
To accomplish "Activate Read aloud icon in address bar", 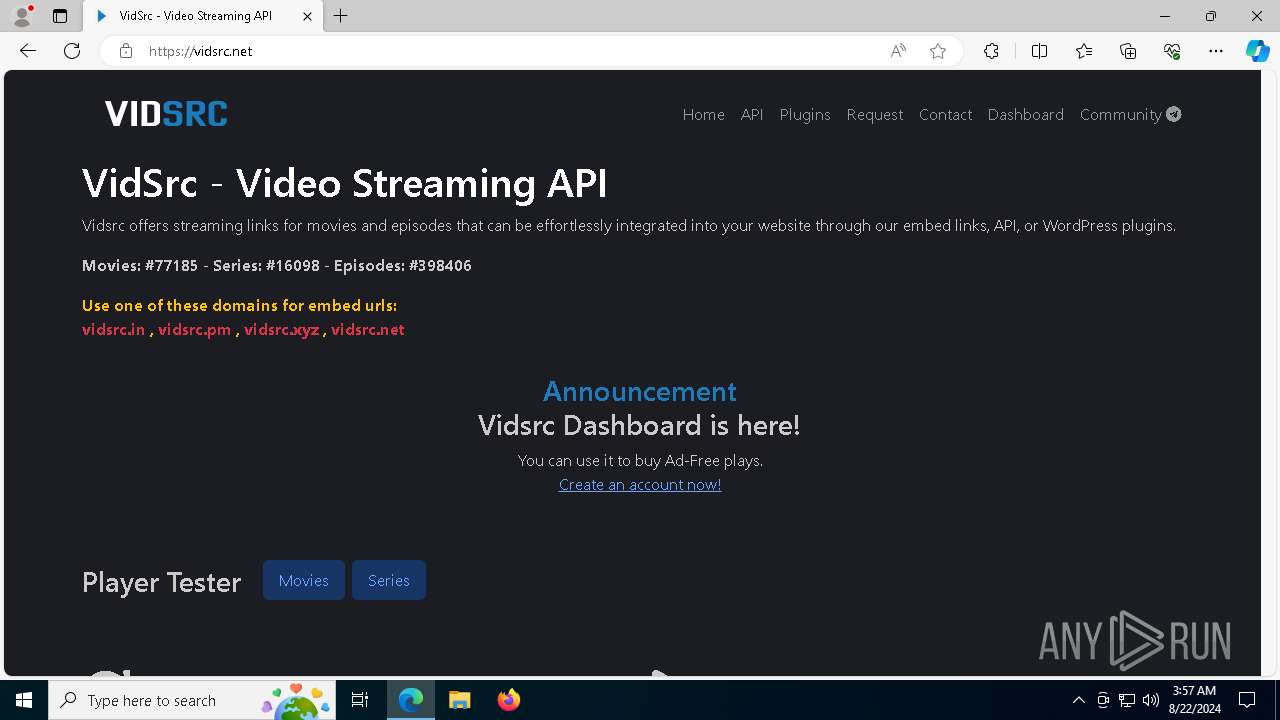I will tap(898, 51).
